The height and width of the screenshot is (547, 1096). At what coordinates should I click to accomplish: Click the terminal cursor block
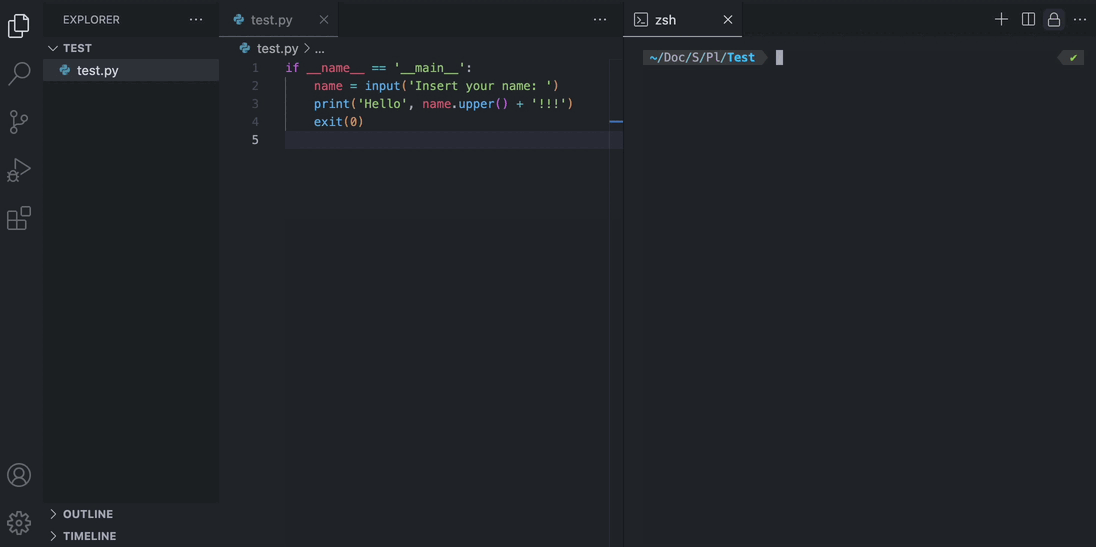coord(779,57)
